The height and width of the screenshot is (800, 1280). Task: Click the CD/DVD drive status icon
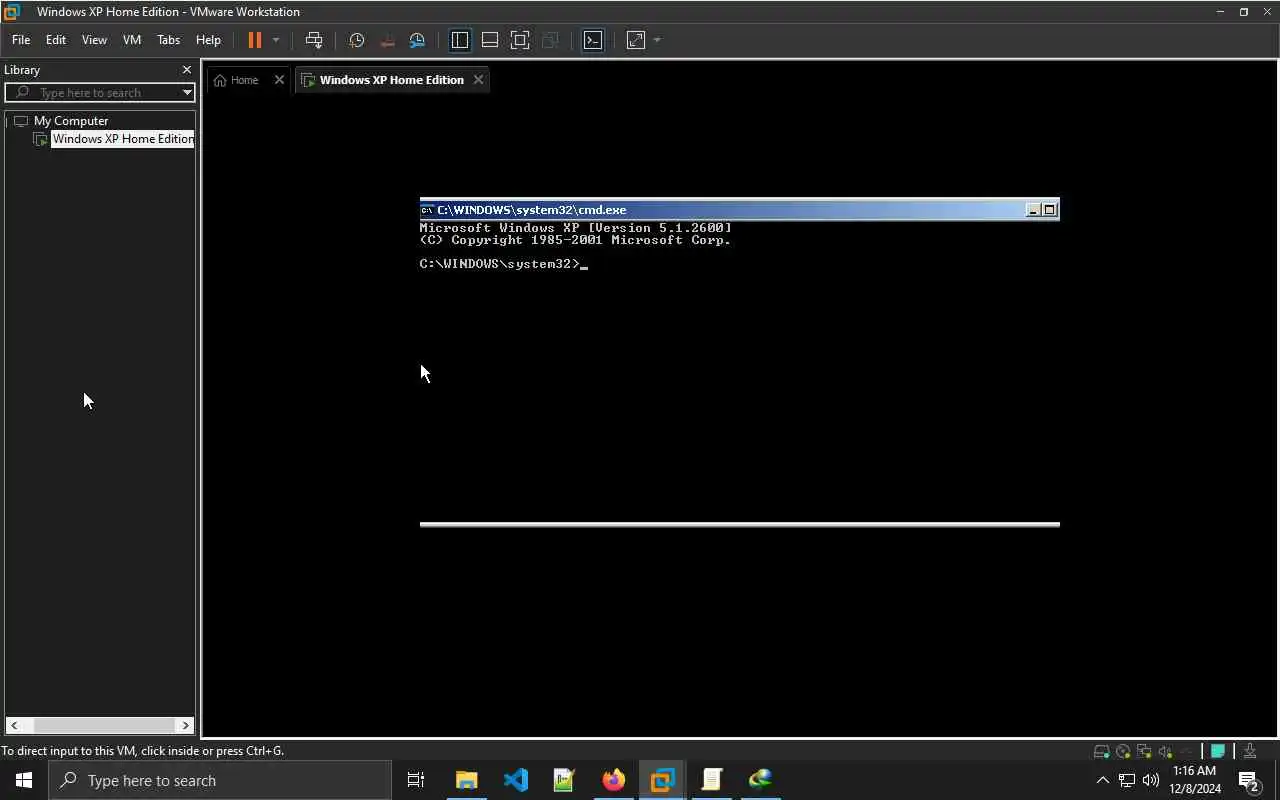[1123, 752]
